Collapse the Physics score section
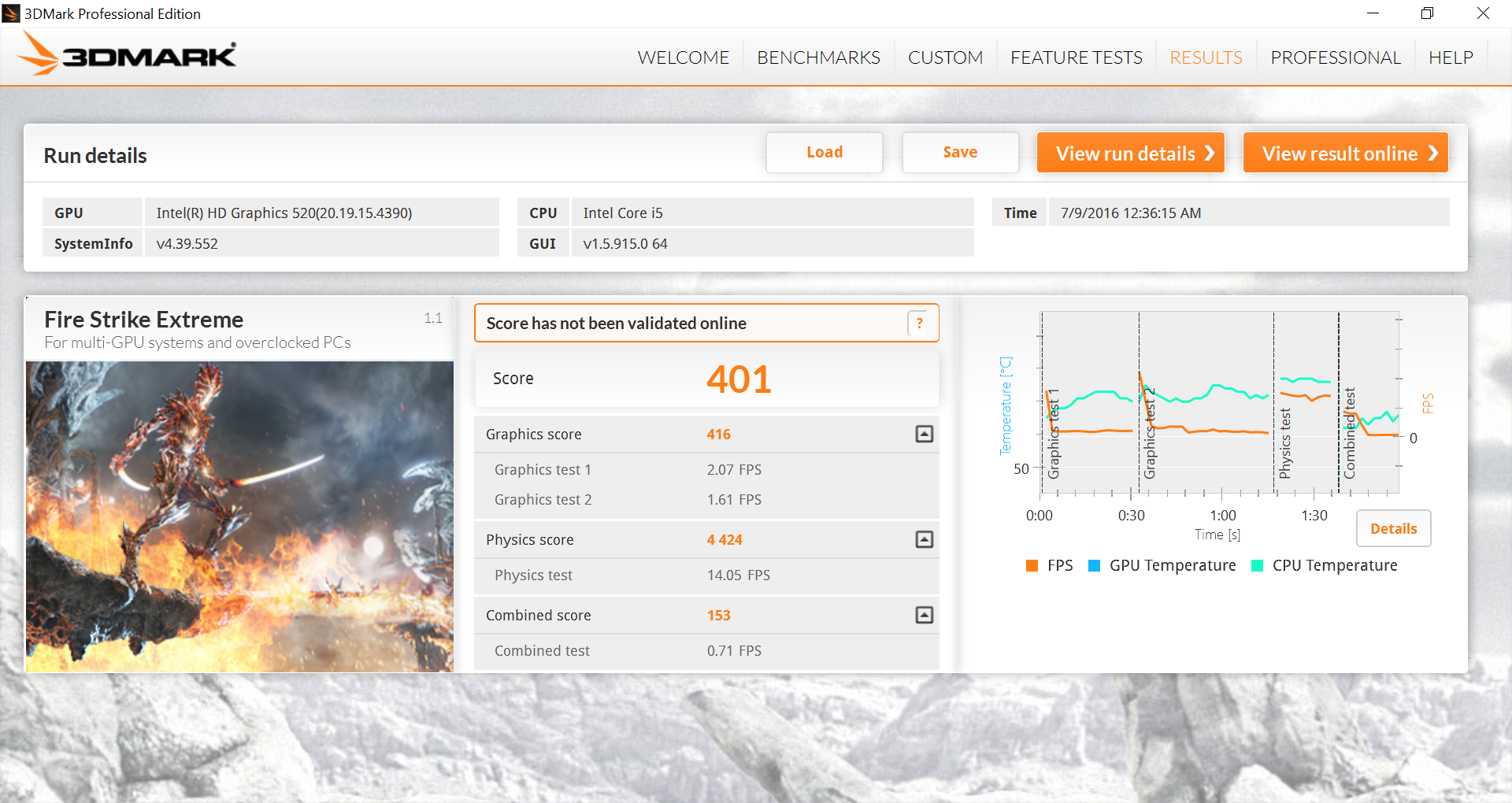Image resolution: width=1512 pixels, height=803 pixels. 925,539
